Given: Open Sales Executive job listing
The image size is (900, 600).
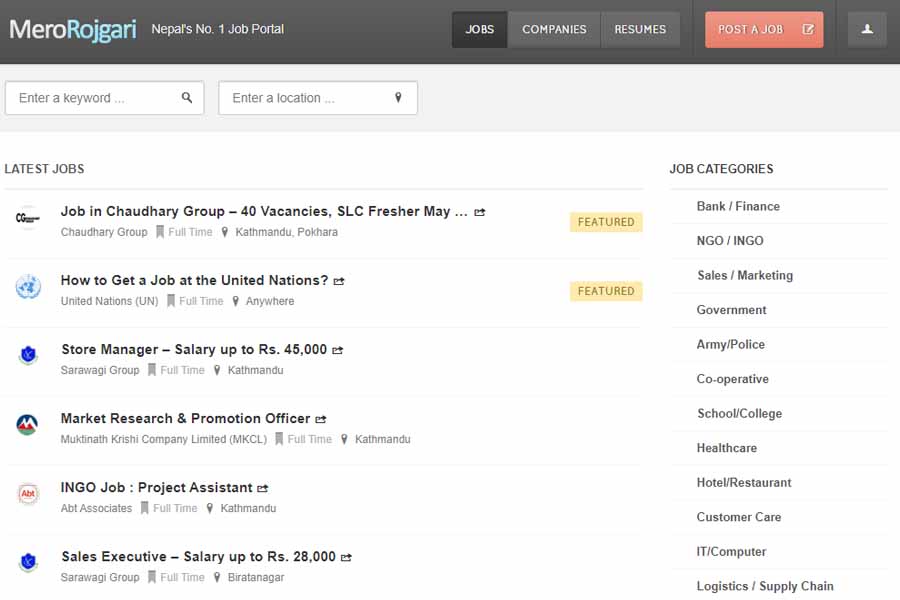Looking at the screenshot, I should (197, 556).
